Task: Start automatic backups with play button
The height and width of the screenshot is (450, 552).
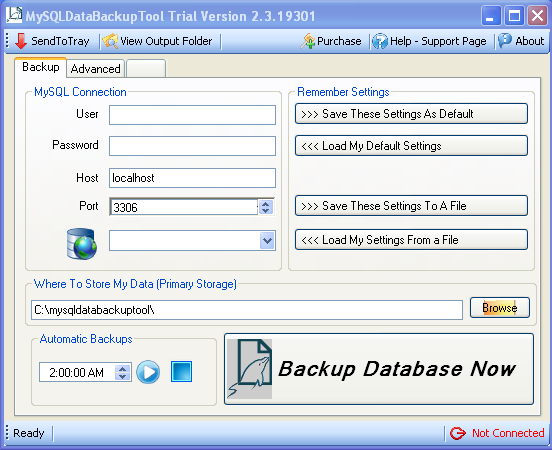Action: 148,372
